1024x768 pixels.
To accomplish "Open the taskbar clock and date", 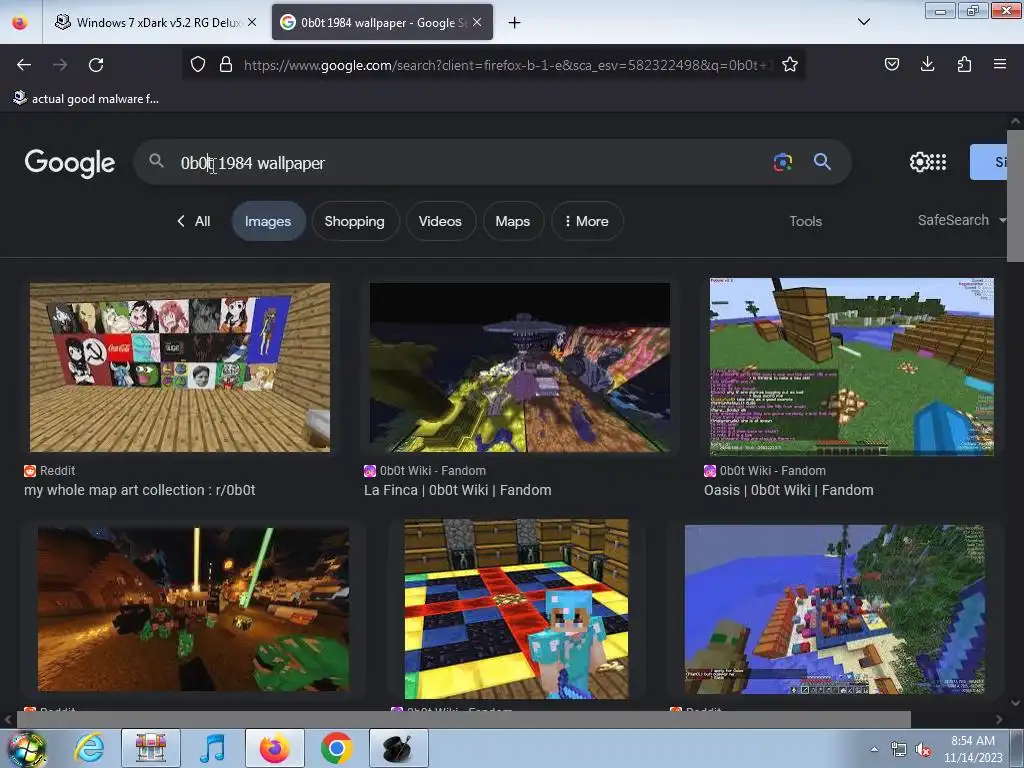I will pyautogui.click(x=973, y=749).
